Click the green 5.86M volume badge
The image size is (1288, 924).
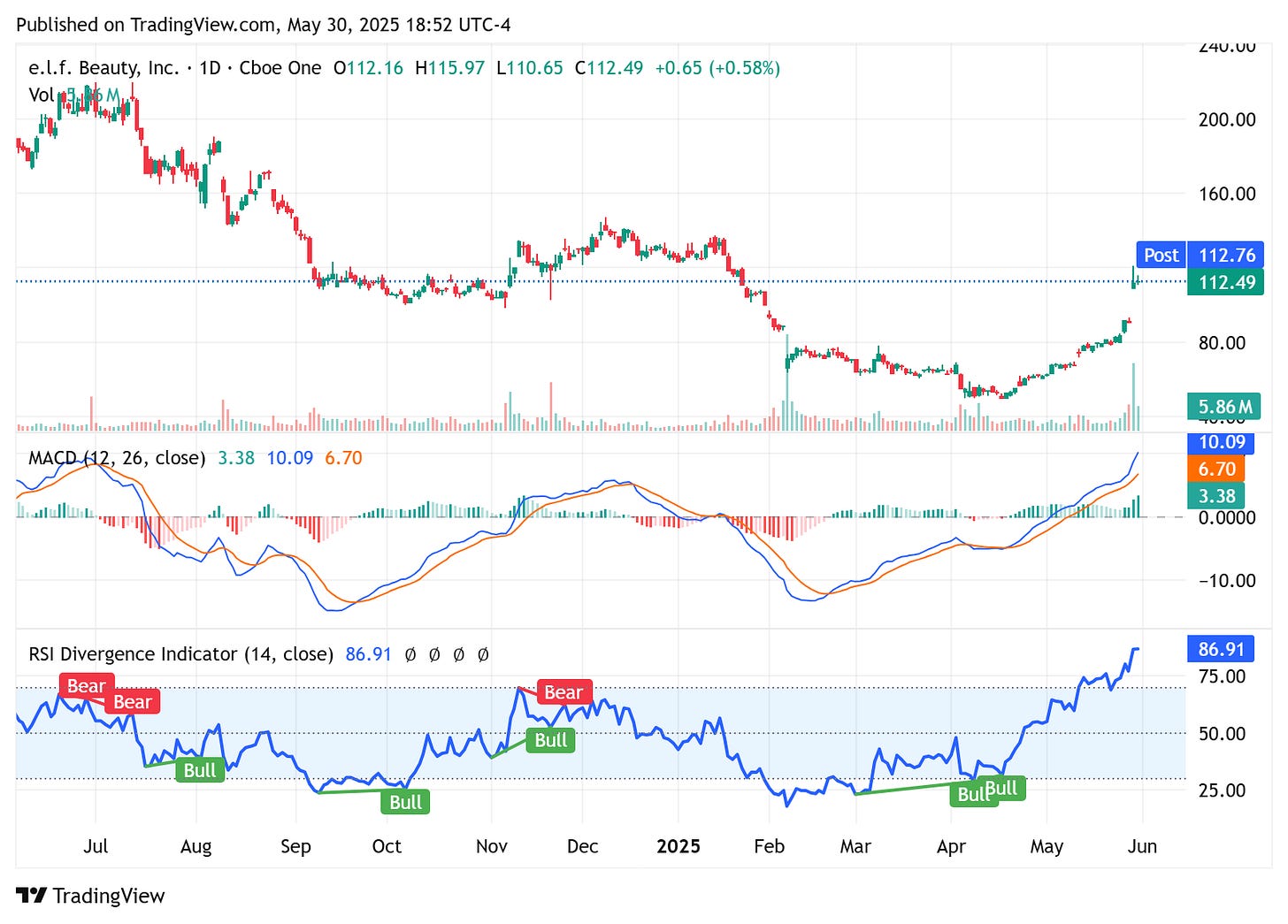pyautogui.click(x=1226, y=407)
